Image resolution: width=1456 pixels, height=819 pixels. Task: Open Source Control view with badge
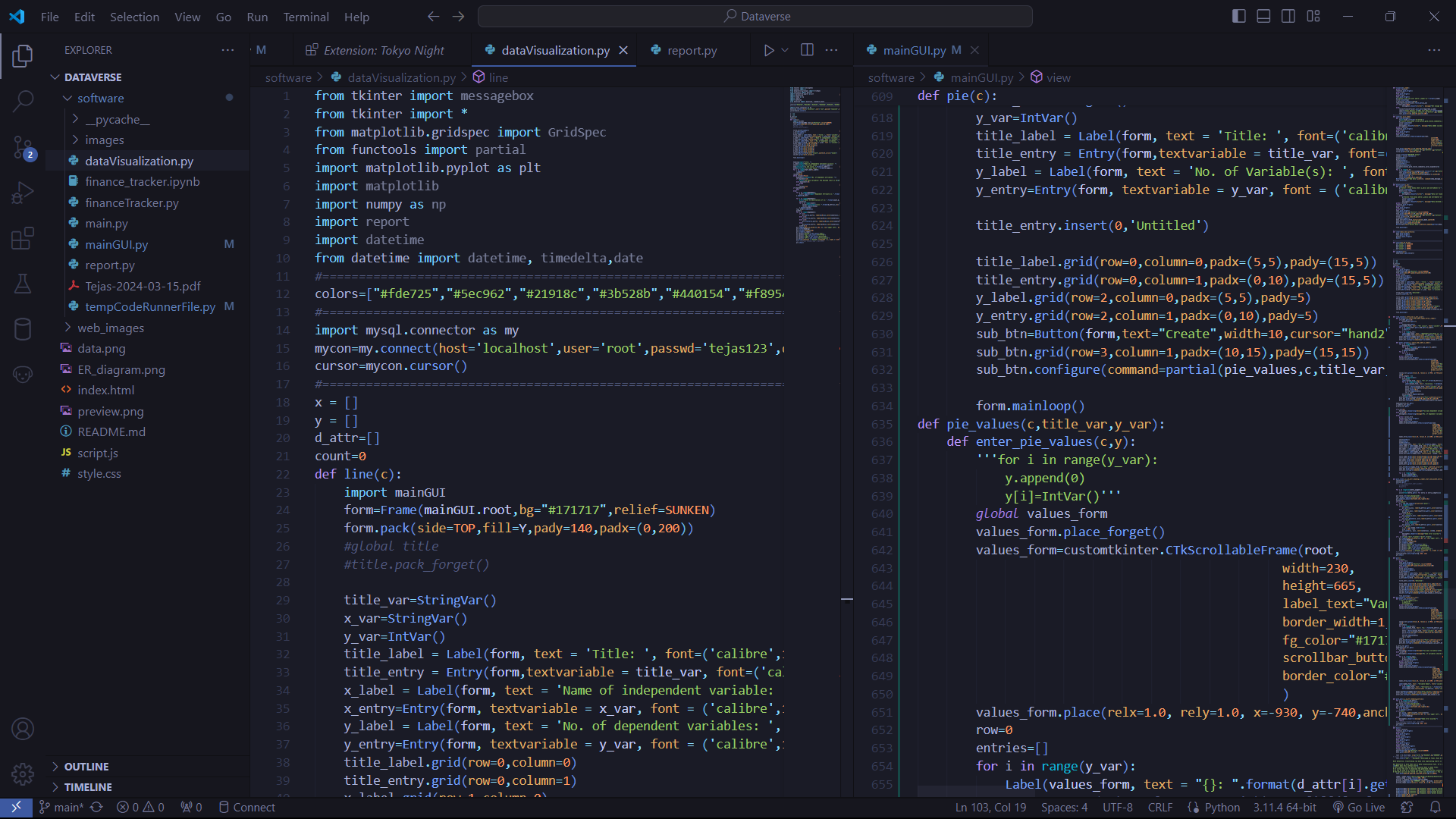(x=23, y=147)
